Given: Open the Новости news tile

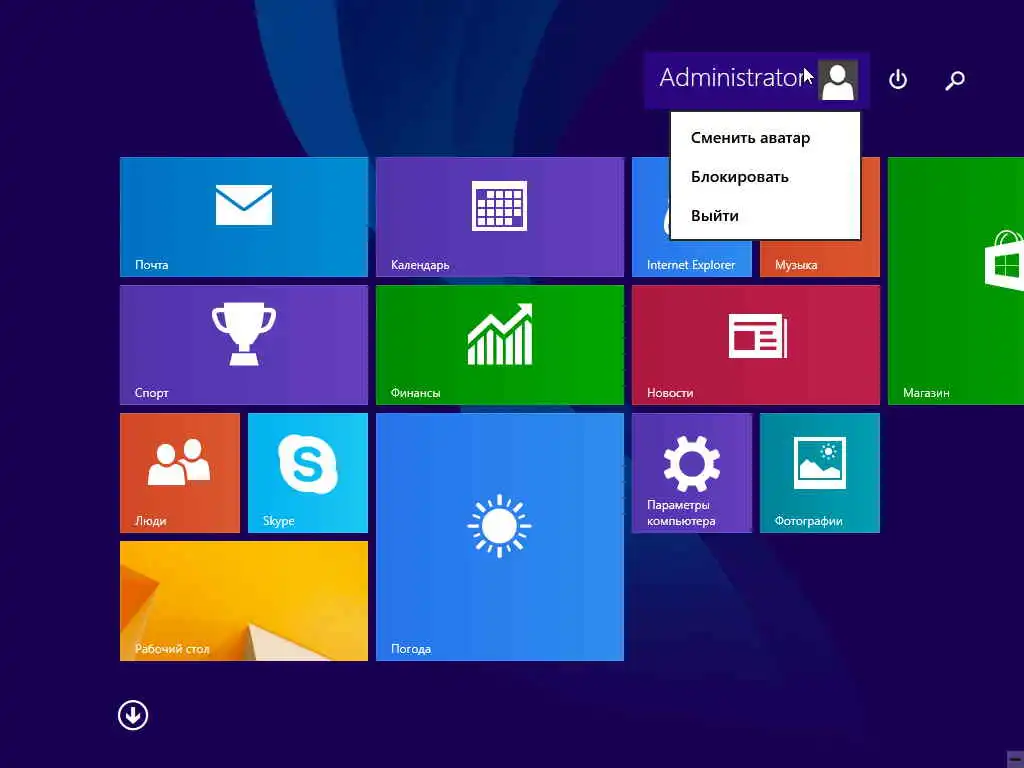Looking at the screenshot, I should coord(756,345).
